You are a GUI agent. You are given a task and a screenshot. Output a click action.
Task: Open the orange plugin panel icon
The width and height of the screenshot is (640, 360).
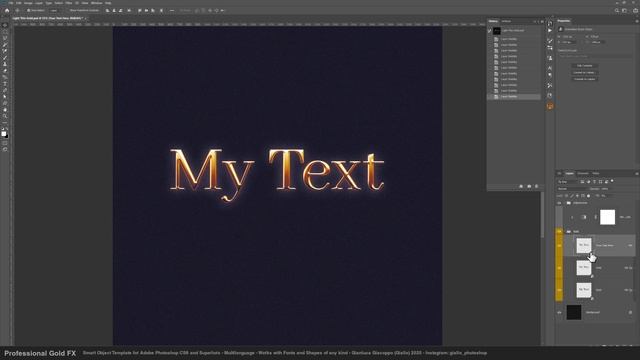point(550,106)
